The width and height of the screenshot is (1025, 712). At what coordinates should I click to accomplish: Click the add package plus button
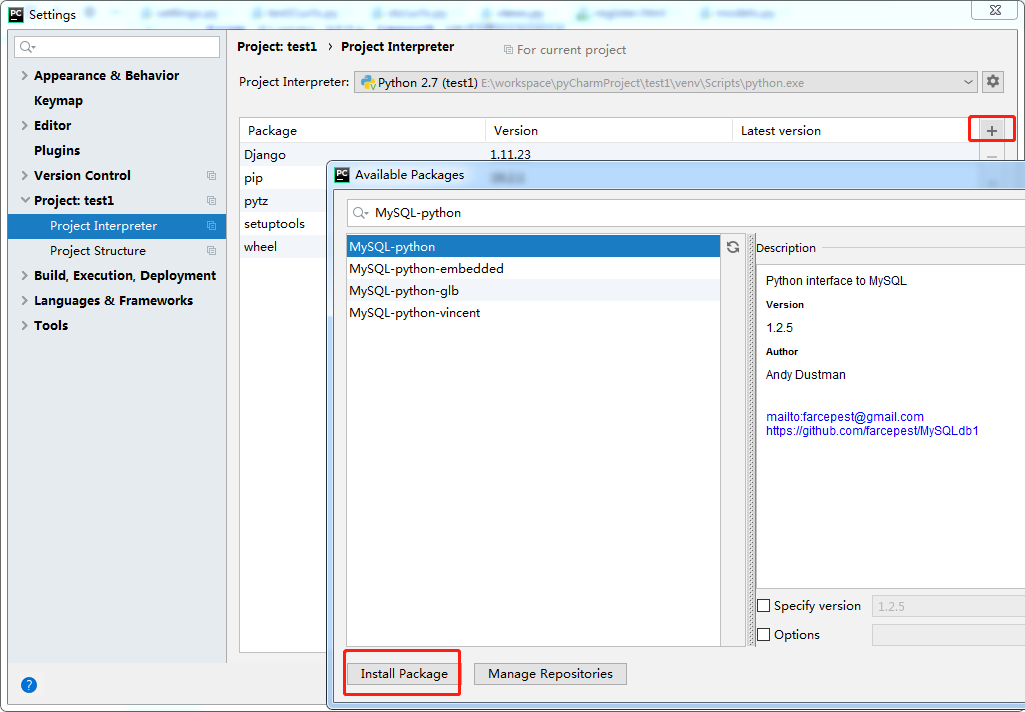(x=992, y=131)
